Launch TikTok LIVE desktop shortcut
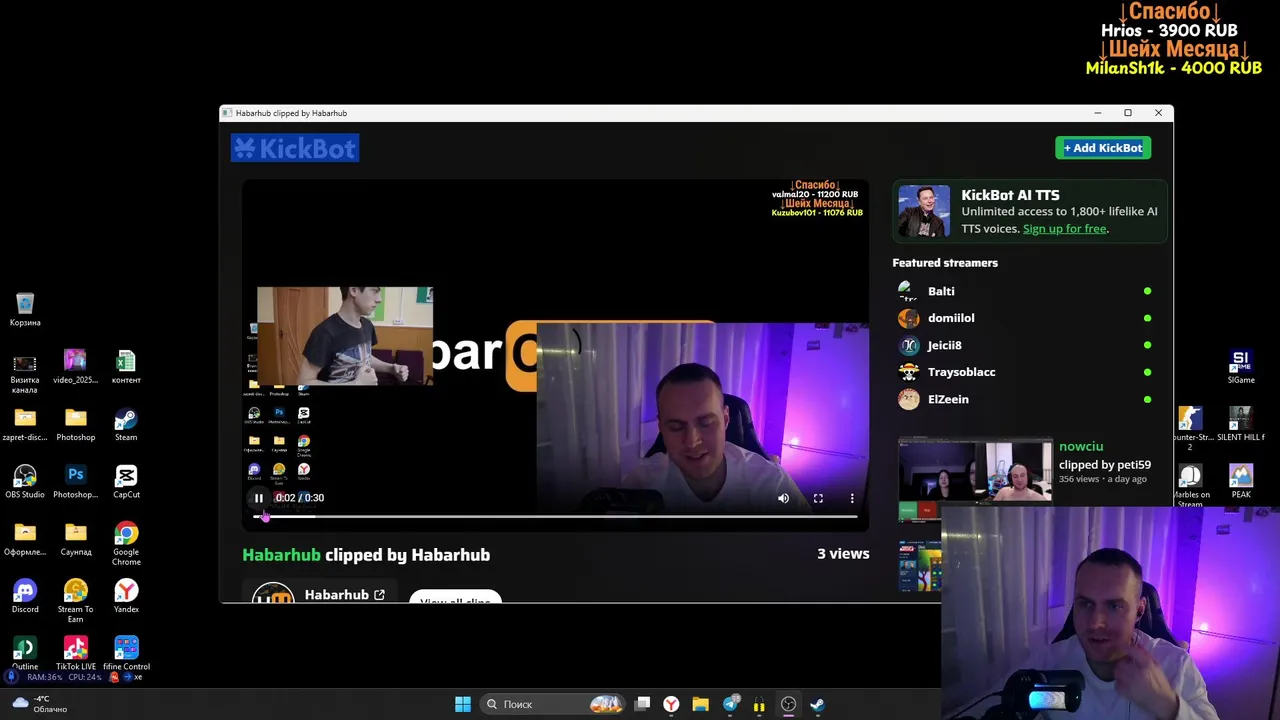The height and width of the screenshot is (720, 1280). coord(75,653)
